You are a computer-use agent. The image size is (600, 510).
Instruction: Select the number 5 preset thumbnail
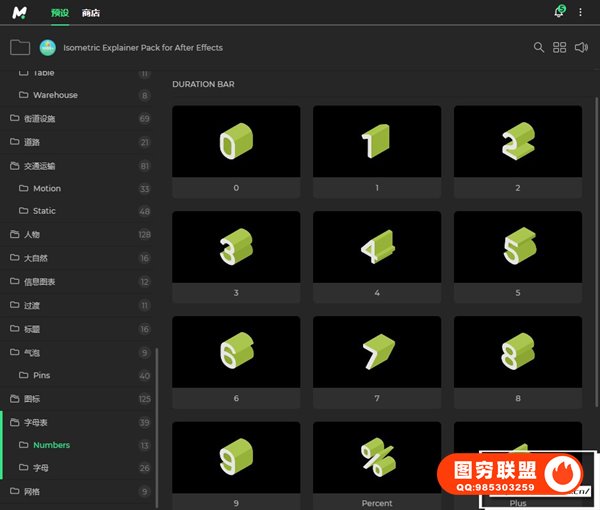(517, 246)
